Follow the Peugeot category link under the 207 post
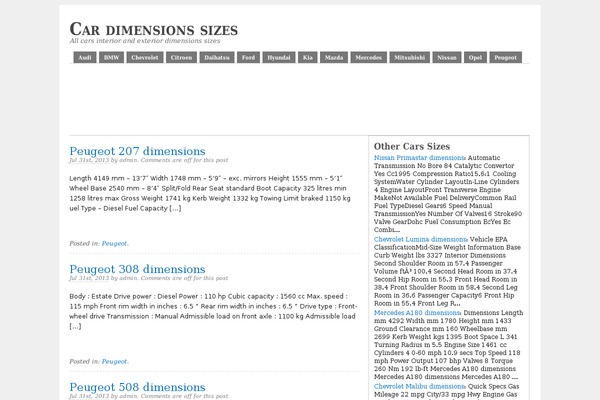Viewport: 600px width, 400px height. [115, 243]
